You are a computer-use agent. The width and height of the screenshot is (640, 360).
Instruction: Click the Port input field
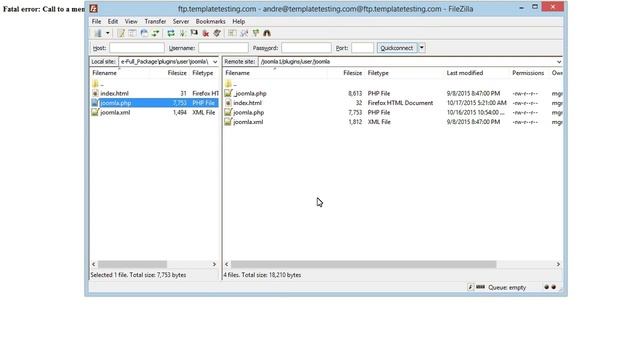tap(362, 48)
